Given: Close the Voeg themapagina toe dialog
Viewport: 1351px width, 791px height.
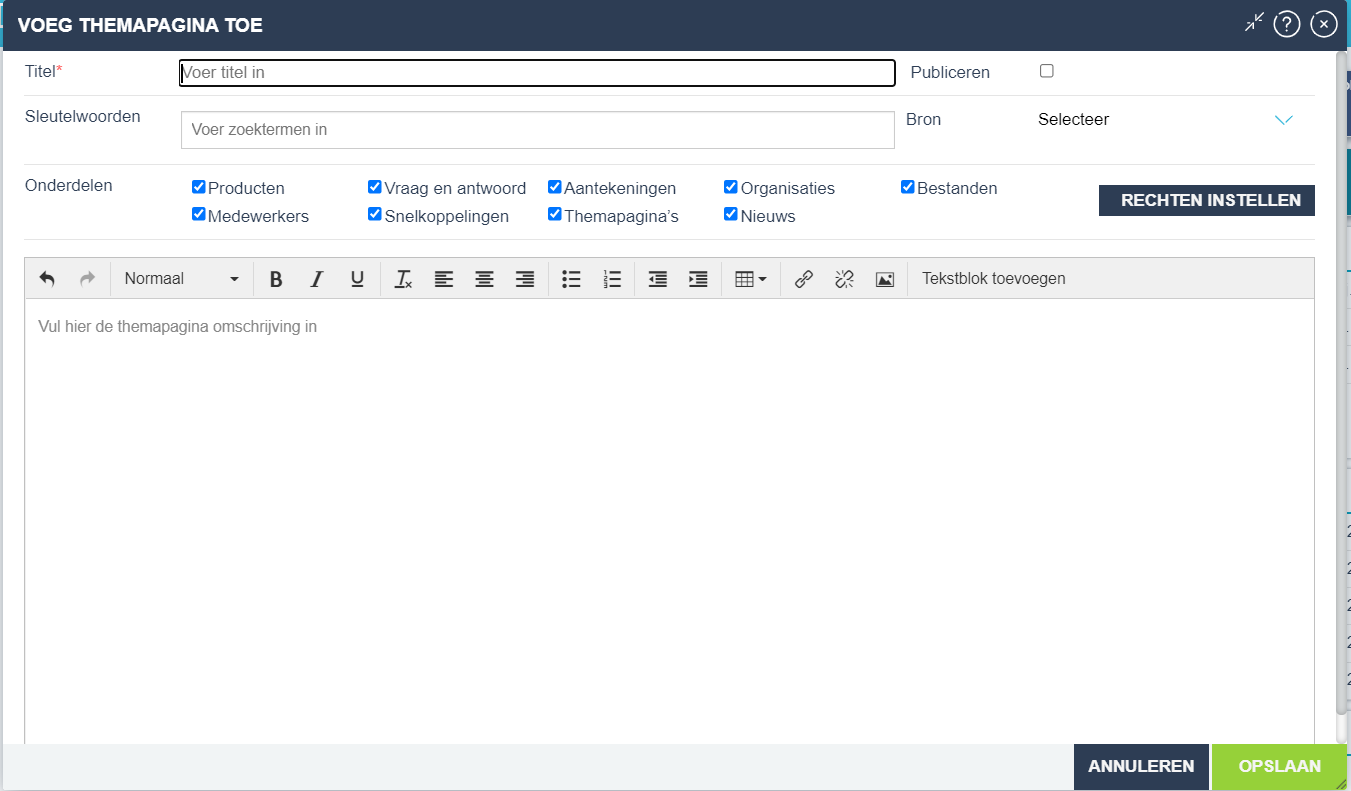Looking at the screenshot, I should [x=1324, y=24].
